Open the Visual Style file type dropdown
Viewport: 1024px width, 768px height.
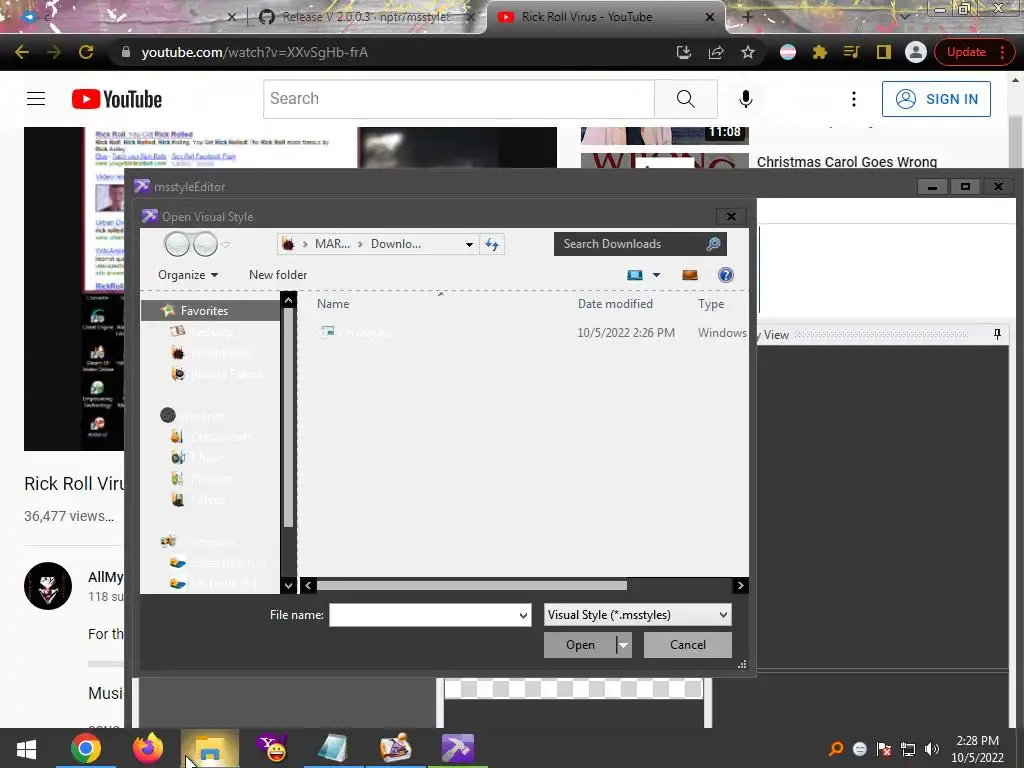pyautogui.click(x=637, y=615)
